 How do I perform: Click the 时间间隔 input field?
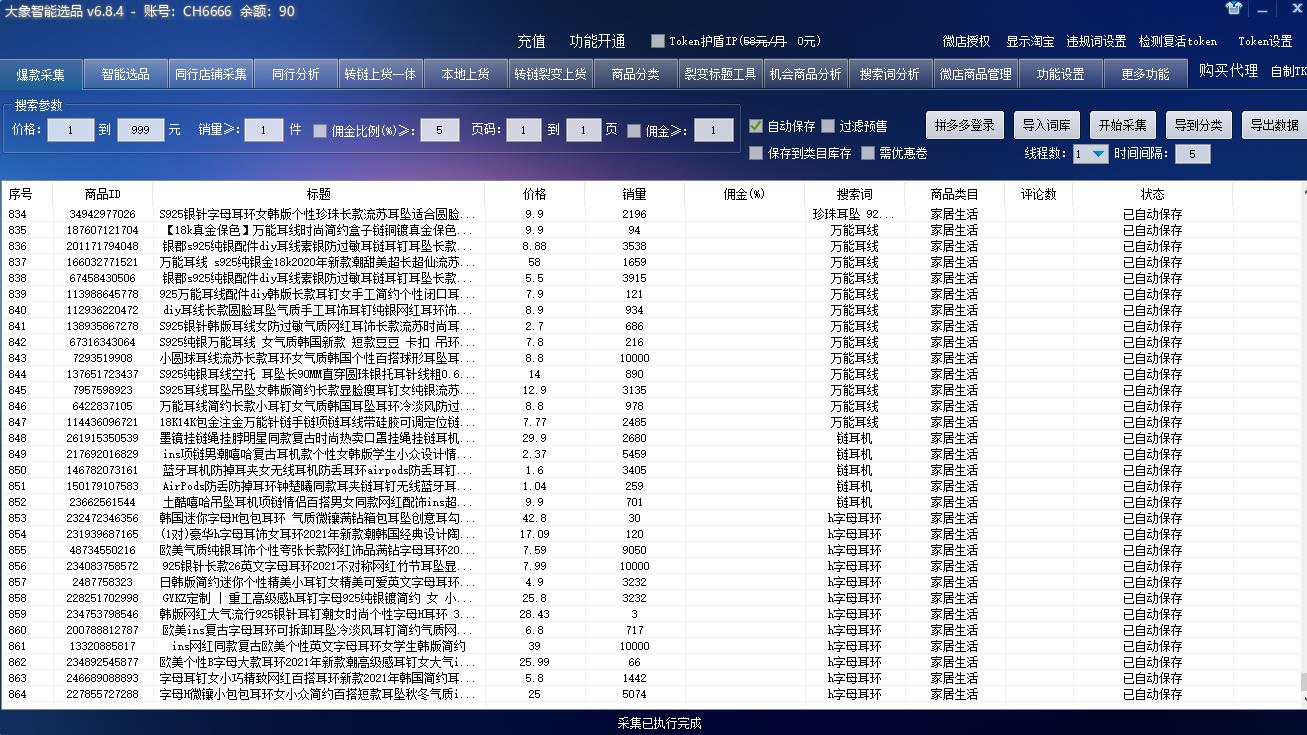click(x=1192, y=154)
